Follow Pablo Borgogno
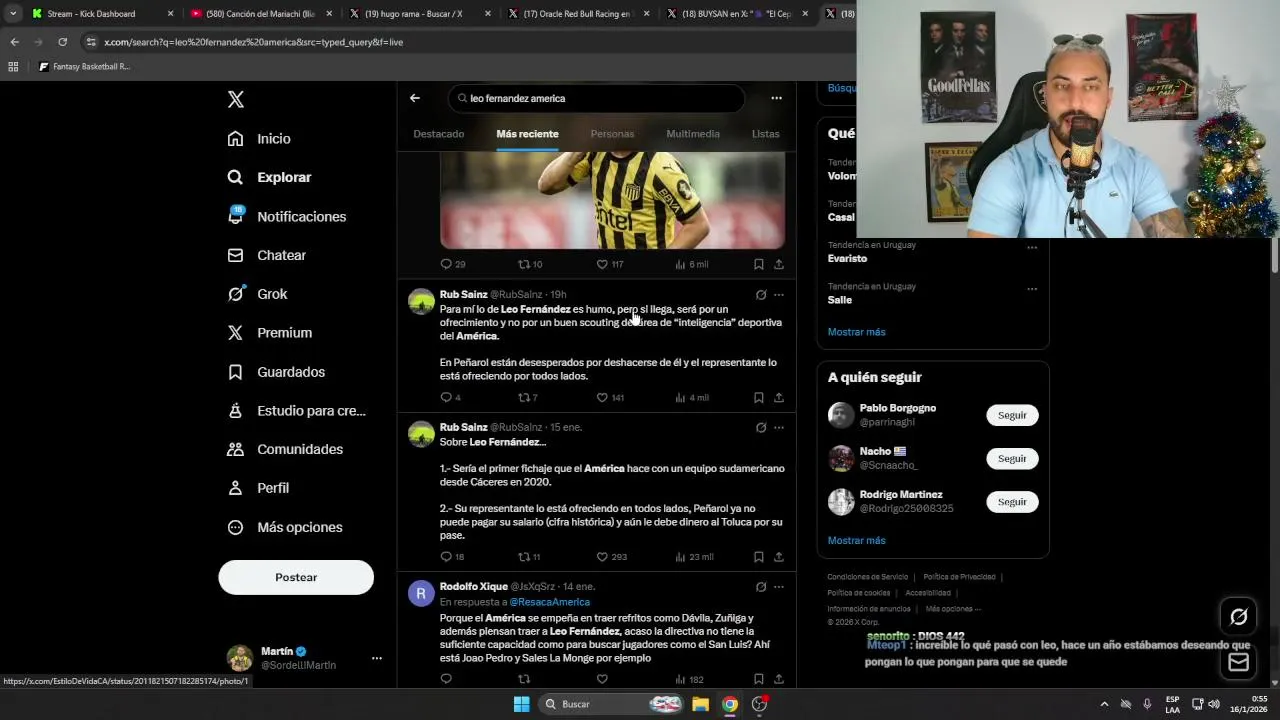Image resolution: width=1280 pixels, height=720 pixels. pyautogui.click(x=1012, y=415)
